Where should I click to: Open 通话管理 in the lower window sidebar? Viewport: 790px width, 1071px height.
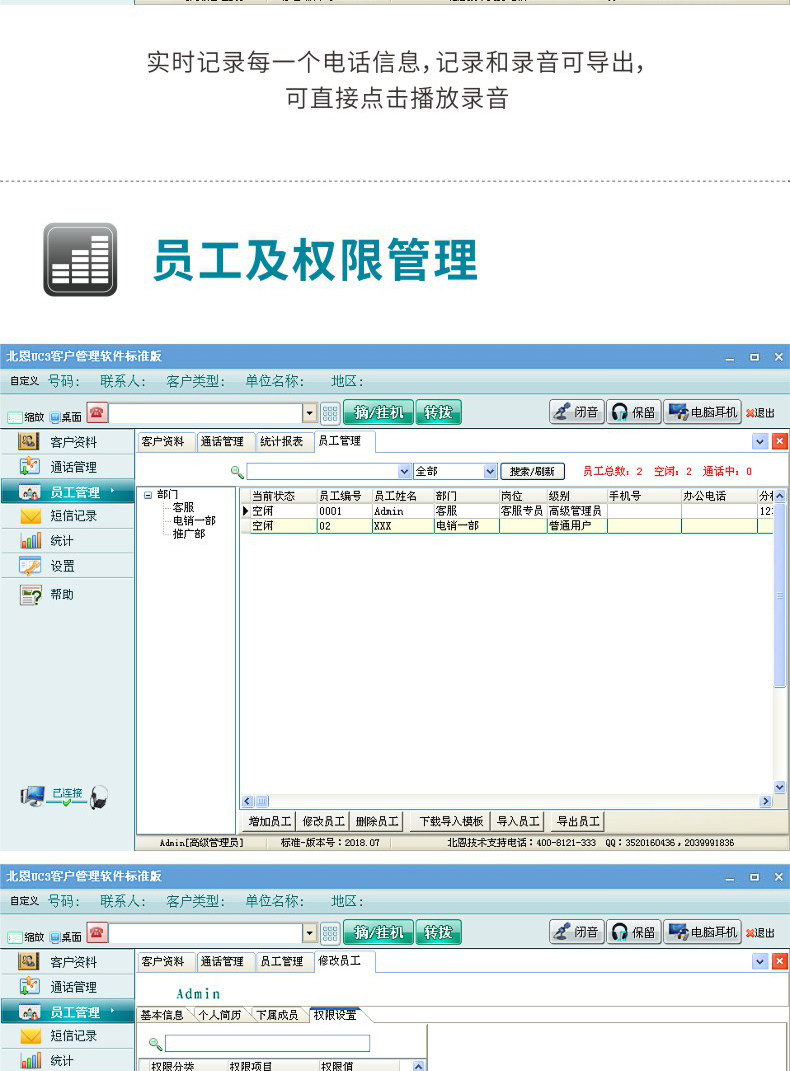click(x=67, y=986)
